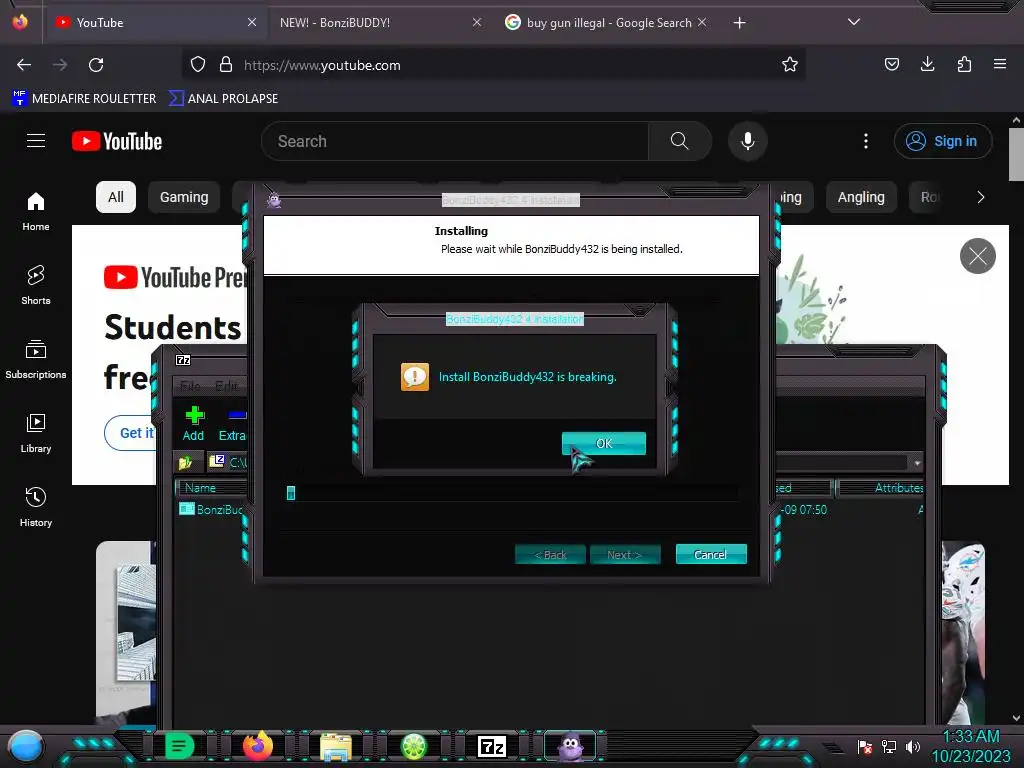
Task: Go up one folder level in 7-Zip
Action: click(185, 462)
